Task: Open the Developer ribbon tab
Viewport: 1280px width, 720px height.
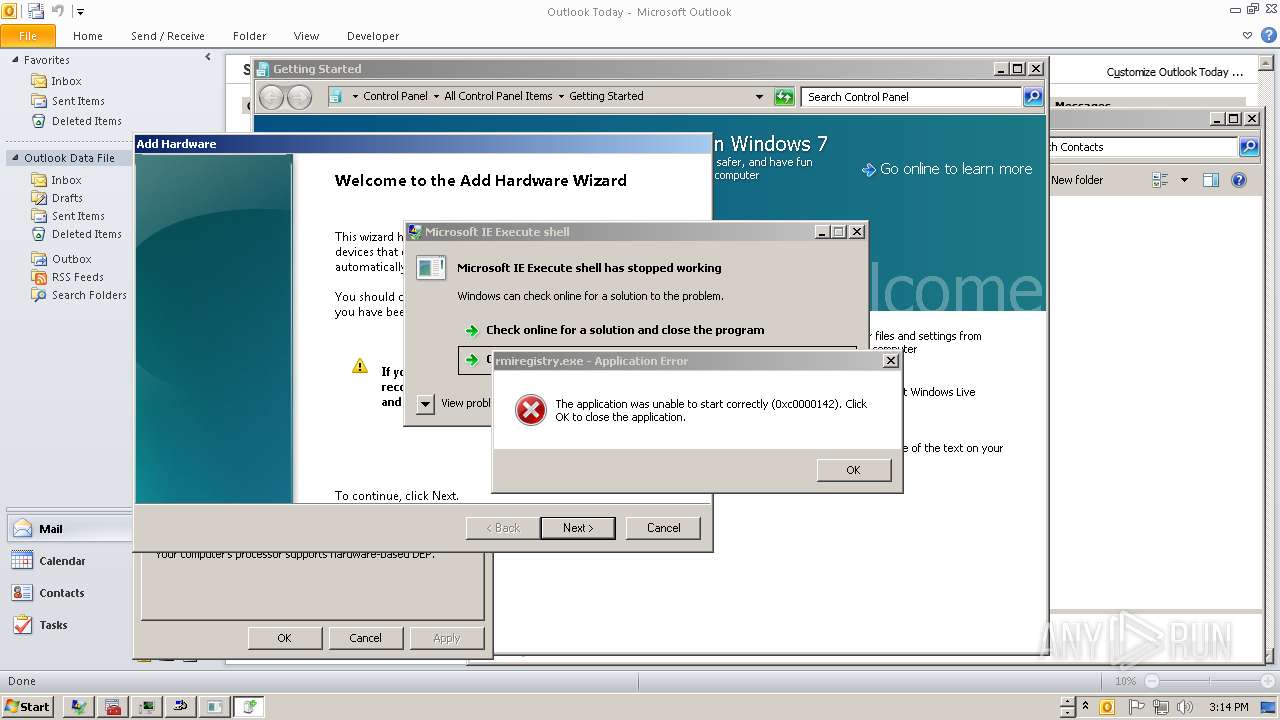Action: (x=373, y=36)
